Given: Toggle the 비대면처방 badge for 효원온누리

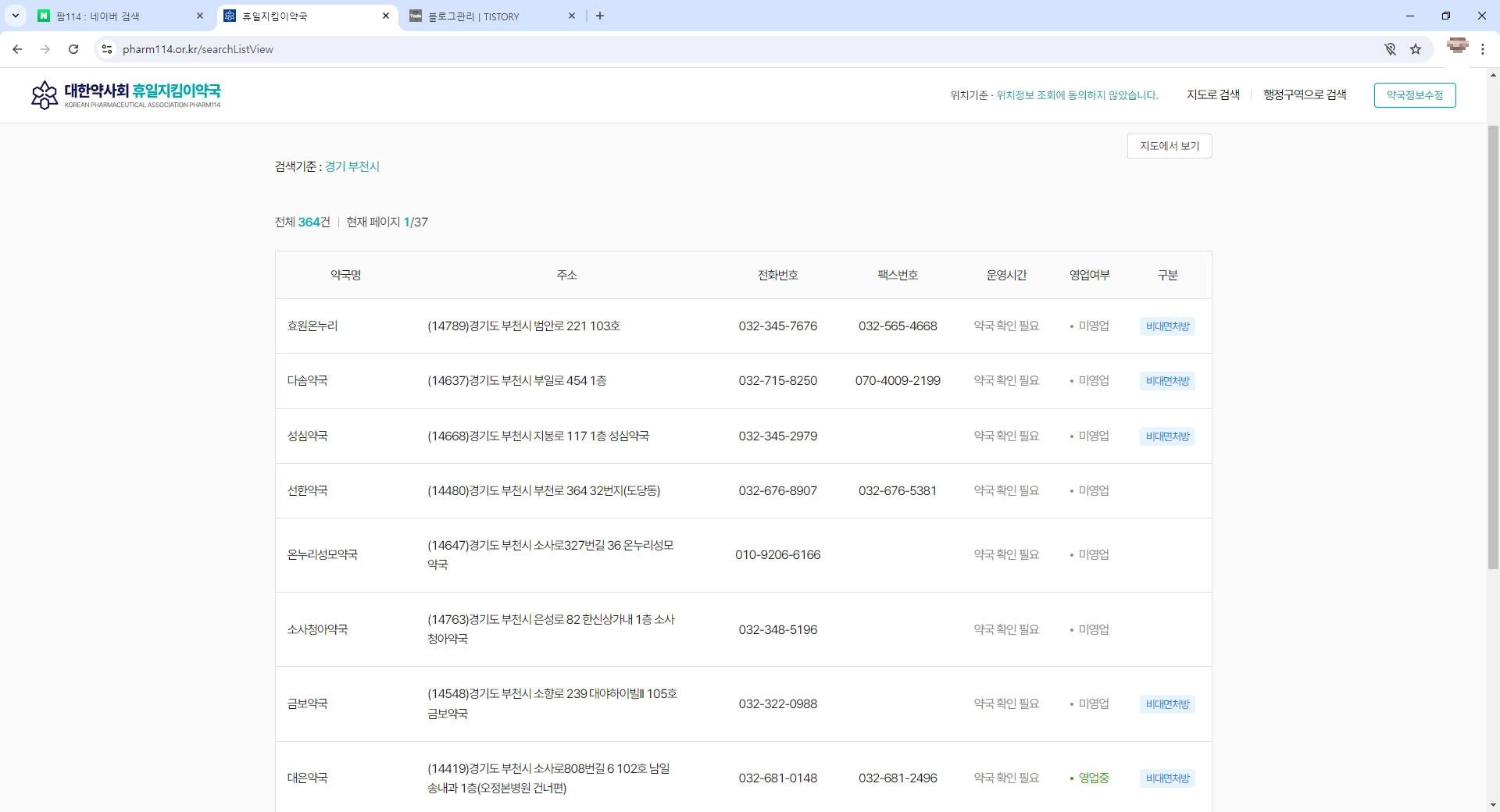Looking at the screenshot, I should 1166,326.
